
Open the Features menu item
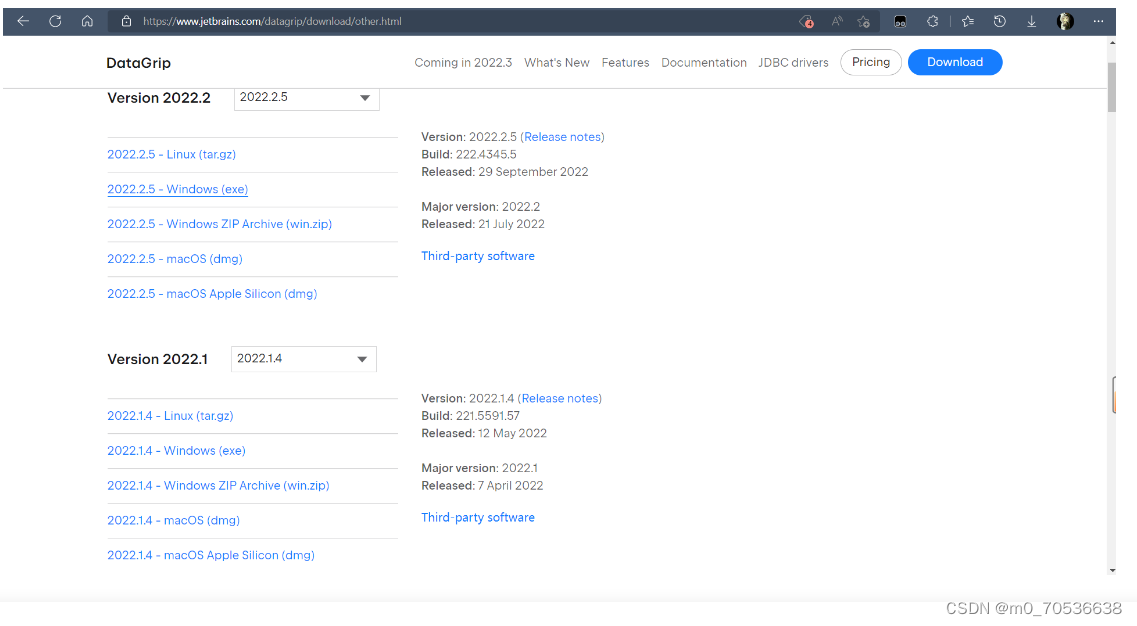tap(625, 62)
